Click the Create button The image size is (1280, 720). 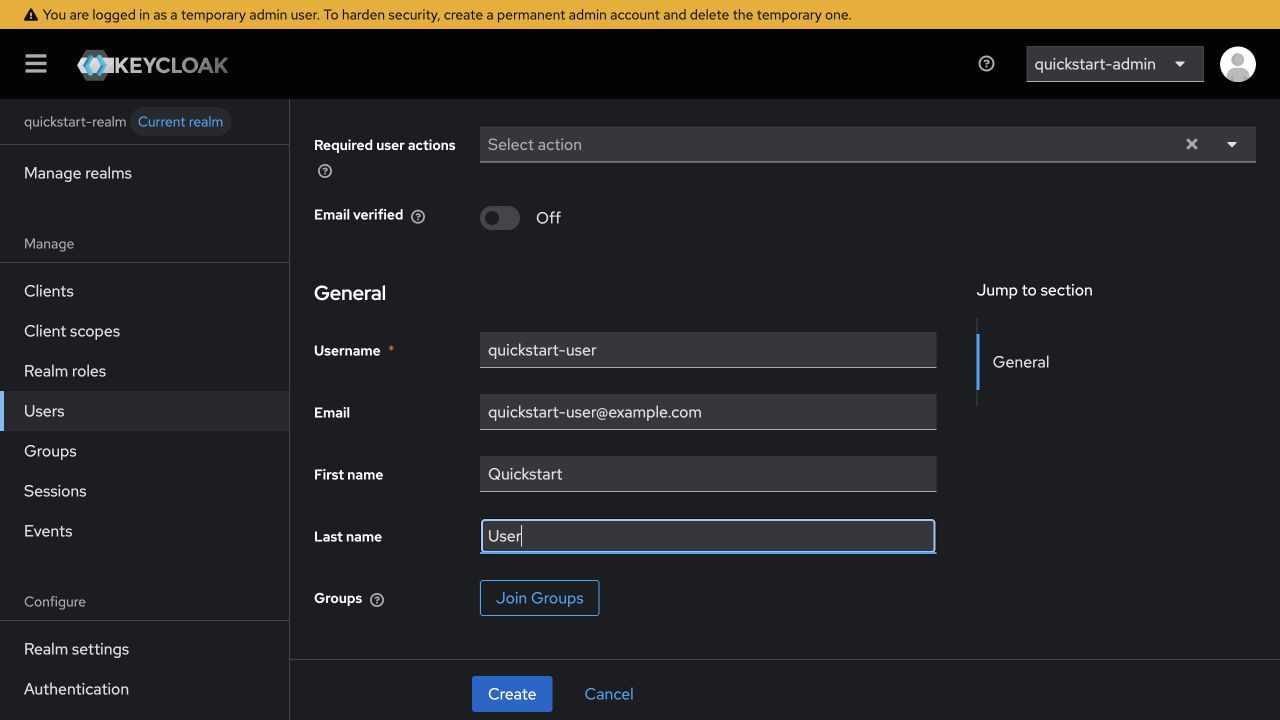point(512,694)
